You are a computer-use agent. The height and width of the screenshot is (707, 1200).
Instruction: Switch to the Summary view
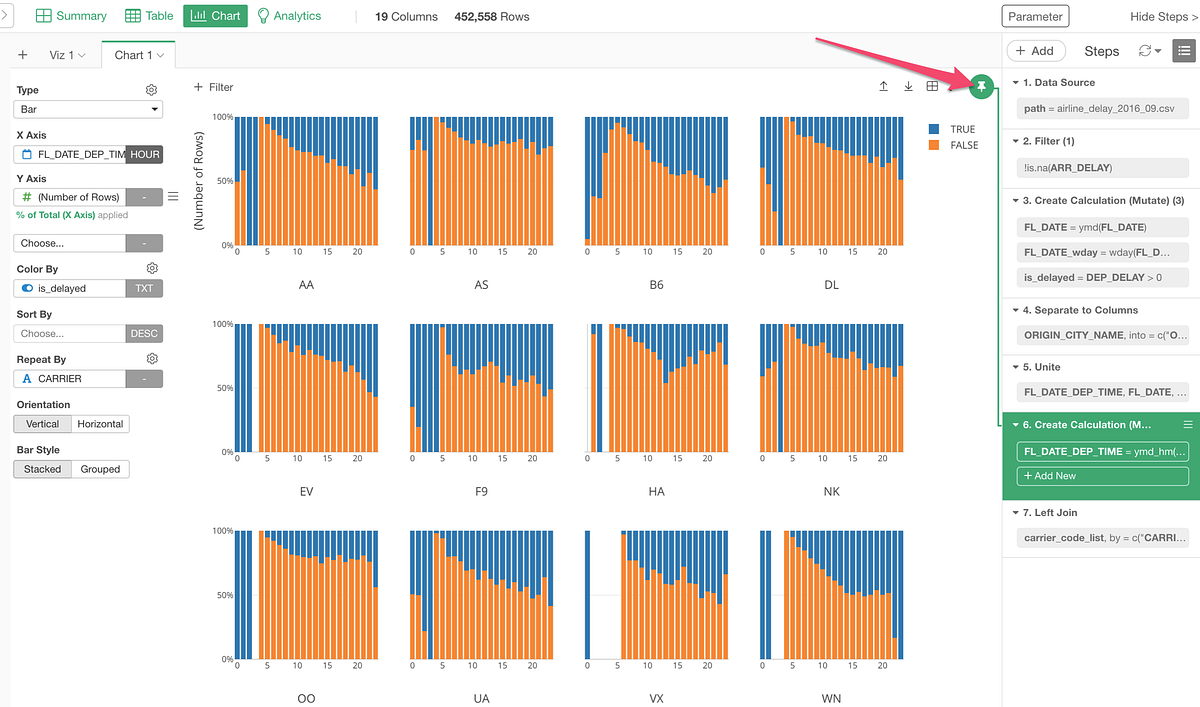[x=70, y=16]
